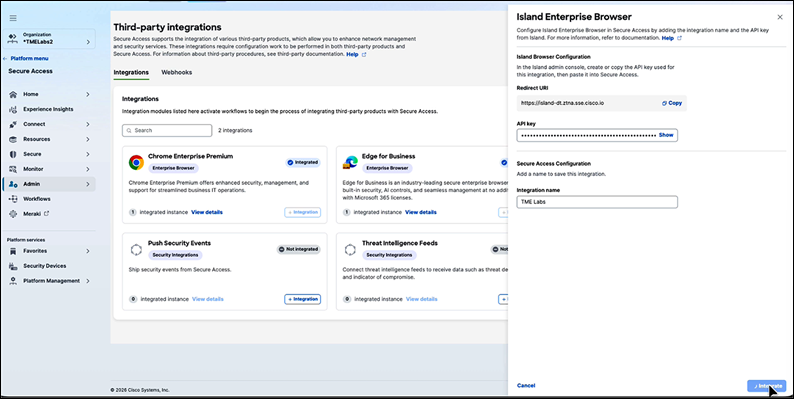
Task: Click the Integrate button
Action: [767, 386]
